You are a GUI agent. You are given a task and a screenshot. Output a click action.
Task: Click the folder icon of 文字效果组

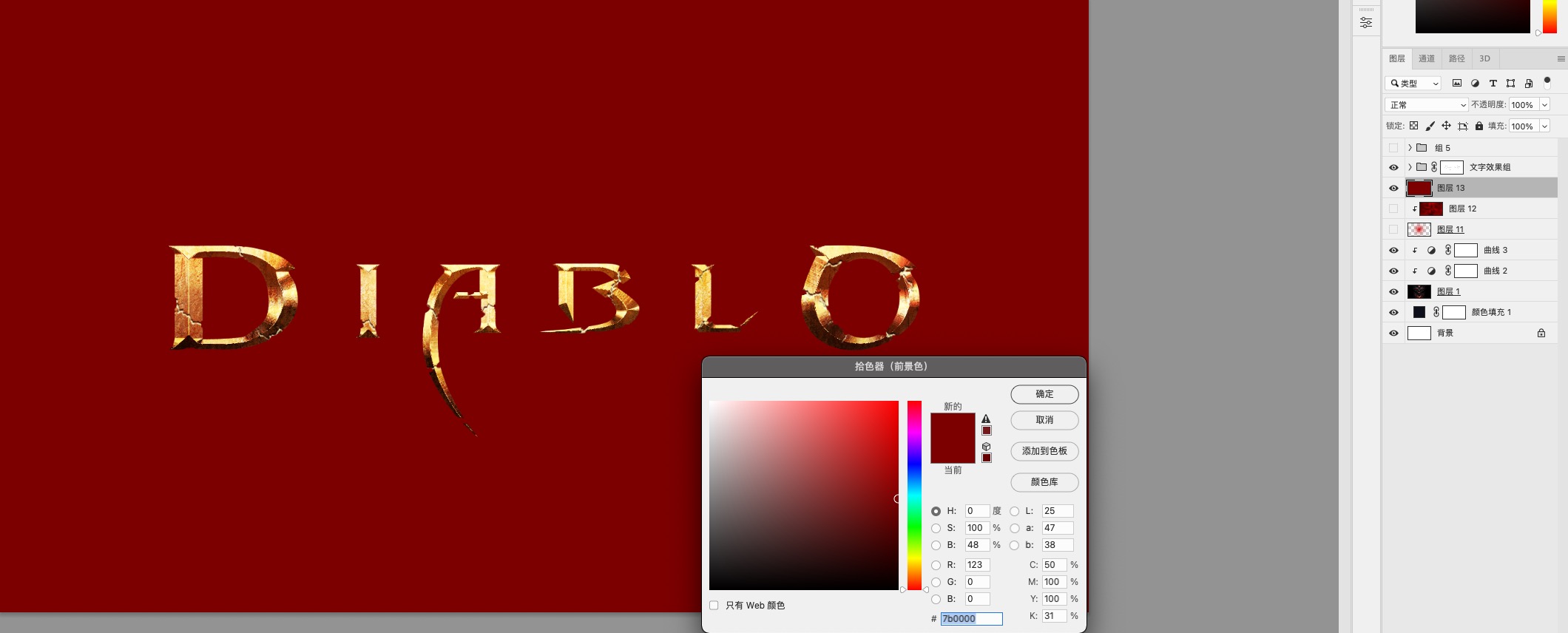pyautogui.click(x=1422, y=167)
